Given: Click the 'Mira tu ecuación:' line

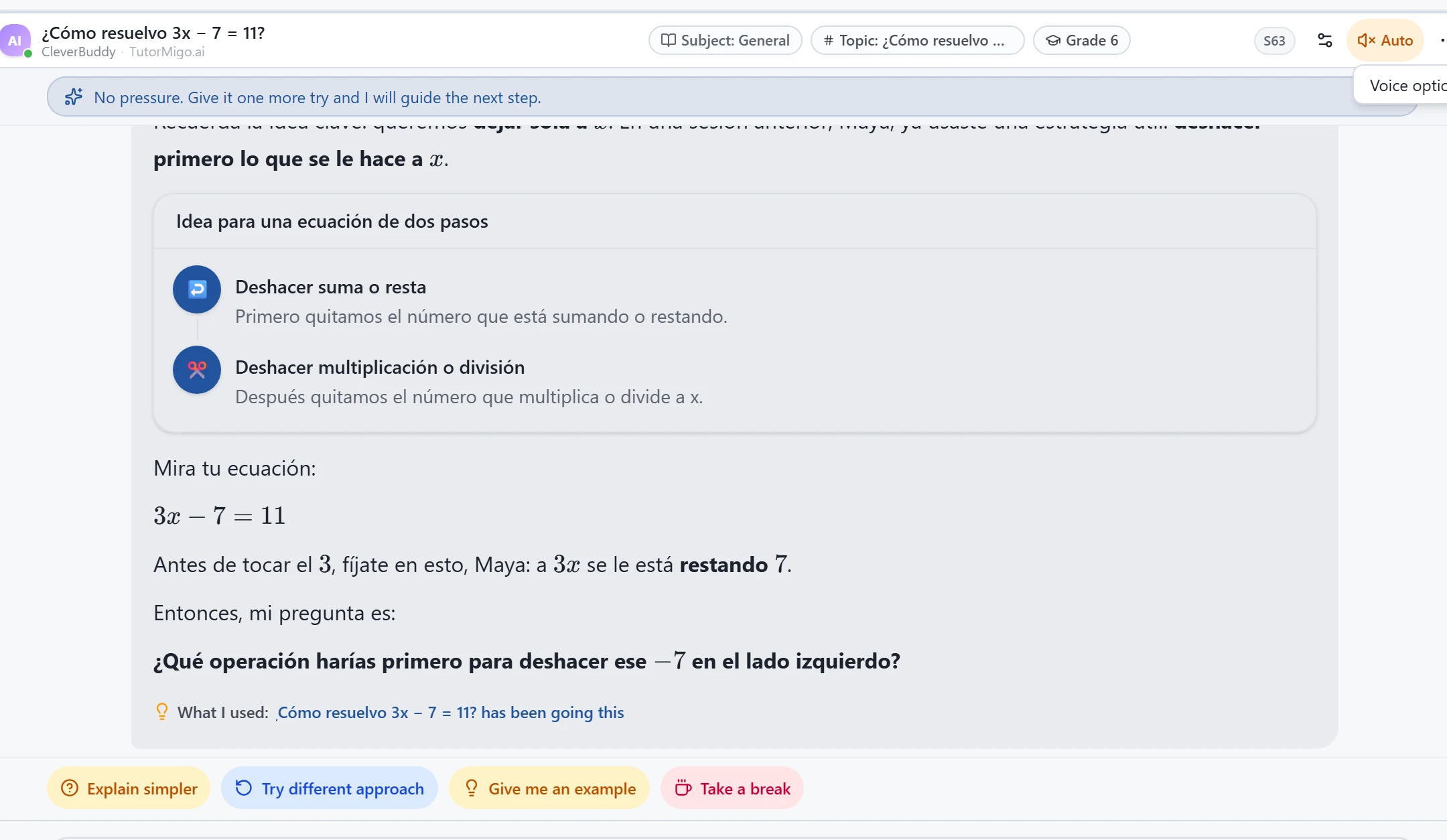Looking at the screenshot, I should [234, 468].
